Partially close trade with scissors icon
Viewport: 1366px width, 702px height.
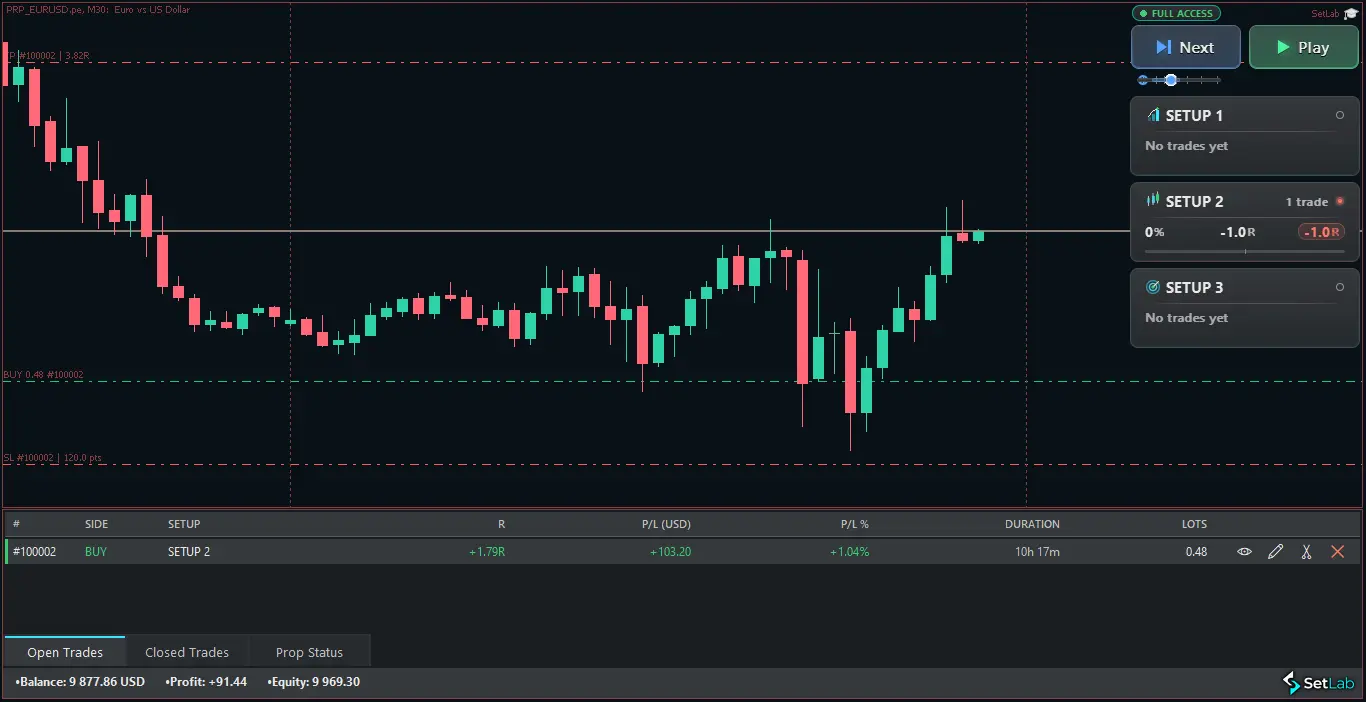[1306, 551]
